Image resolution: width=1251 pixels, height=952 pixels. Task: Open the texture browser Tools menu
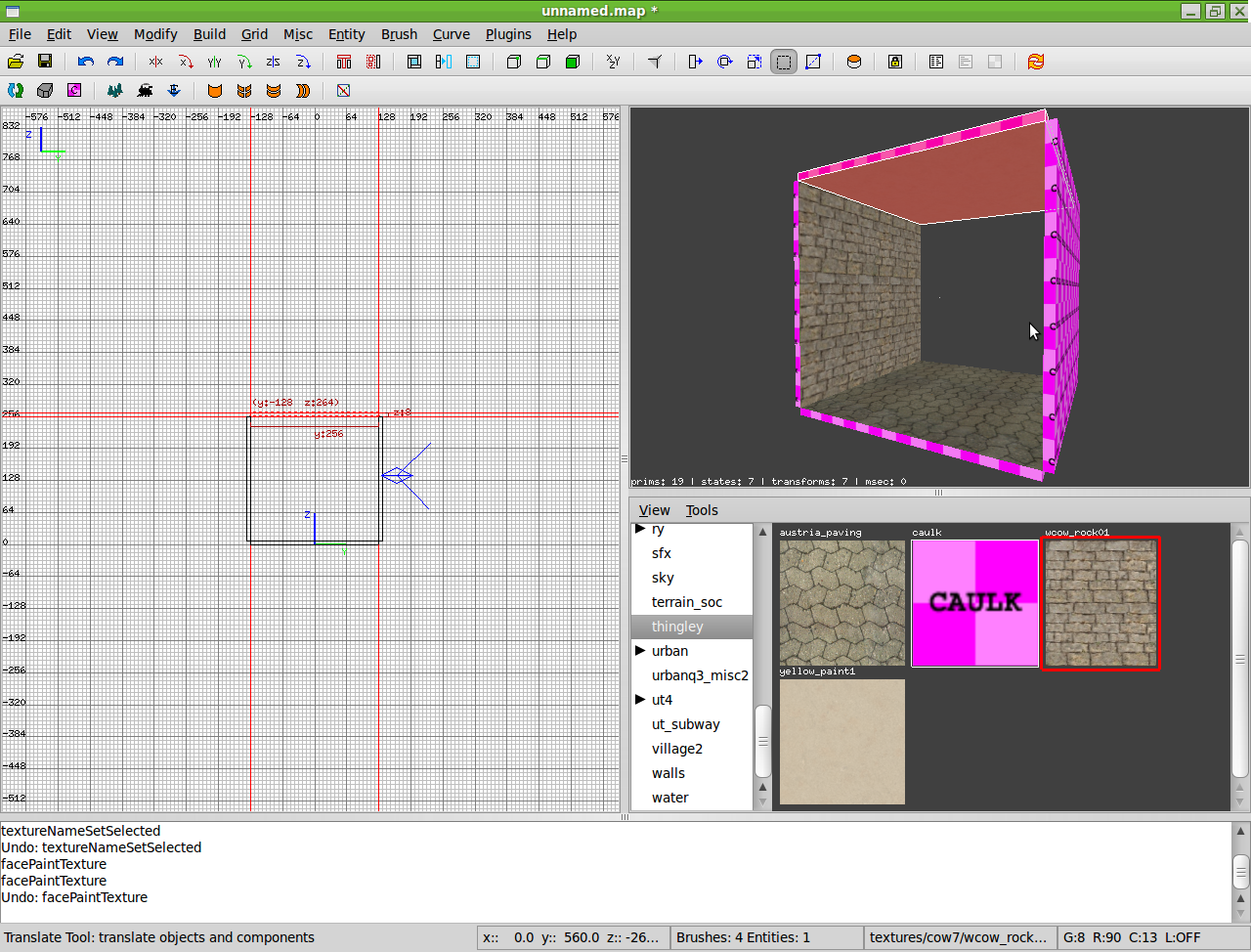pos(701,510)
